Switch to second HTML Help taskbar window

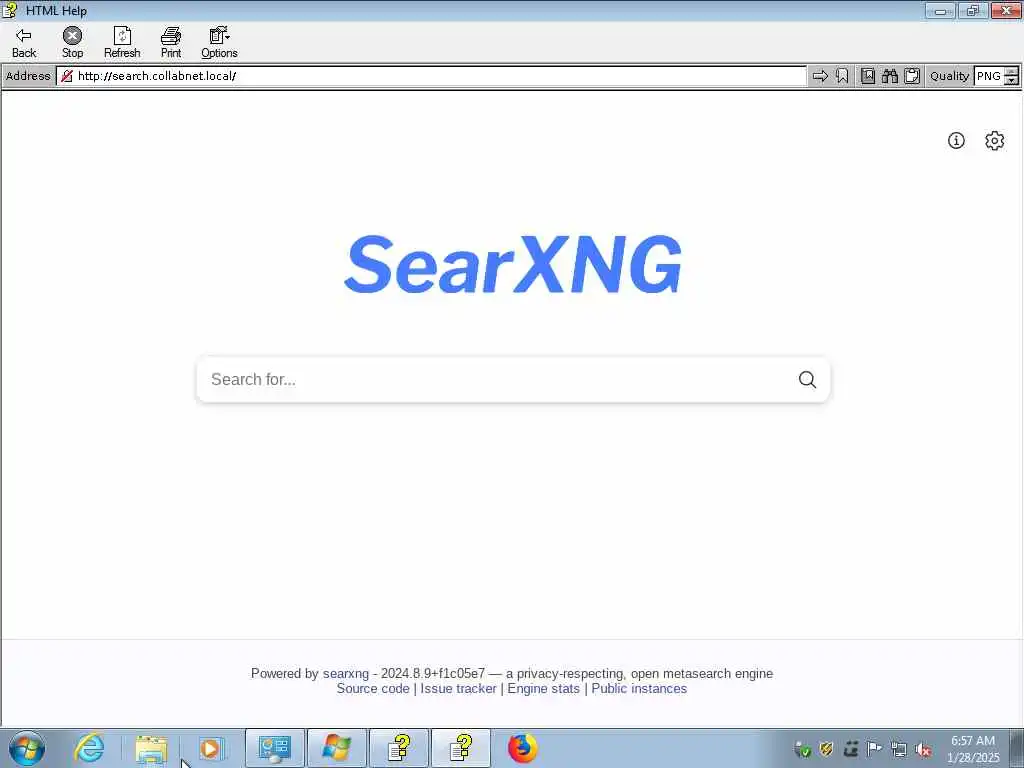click(461, 748)
